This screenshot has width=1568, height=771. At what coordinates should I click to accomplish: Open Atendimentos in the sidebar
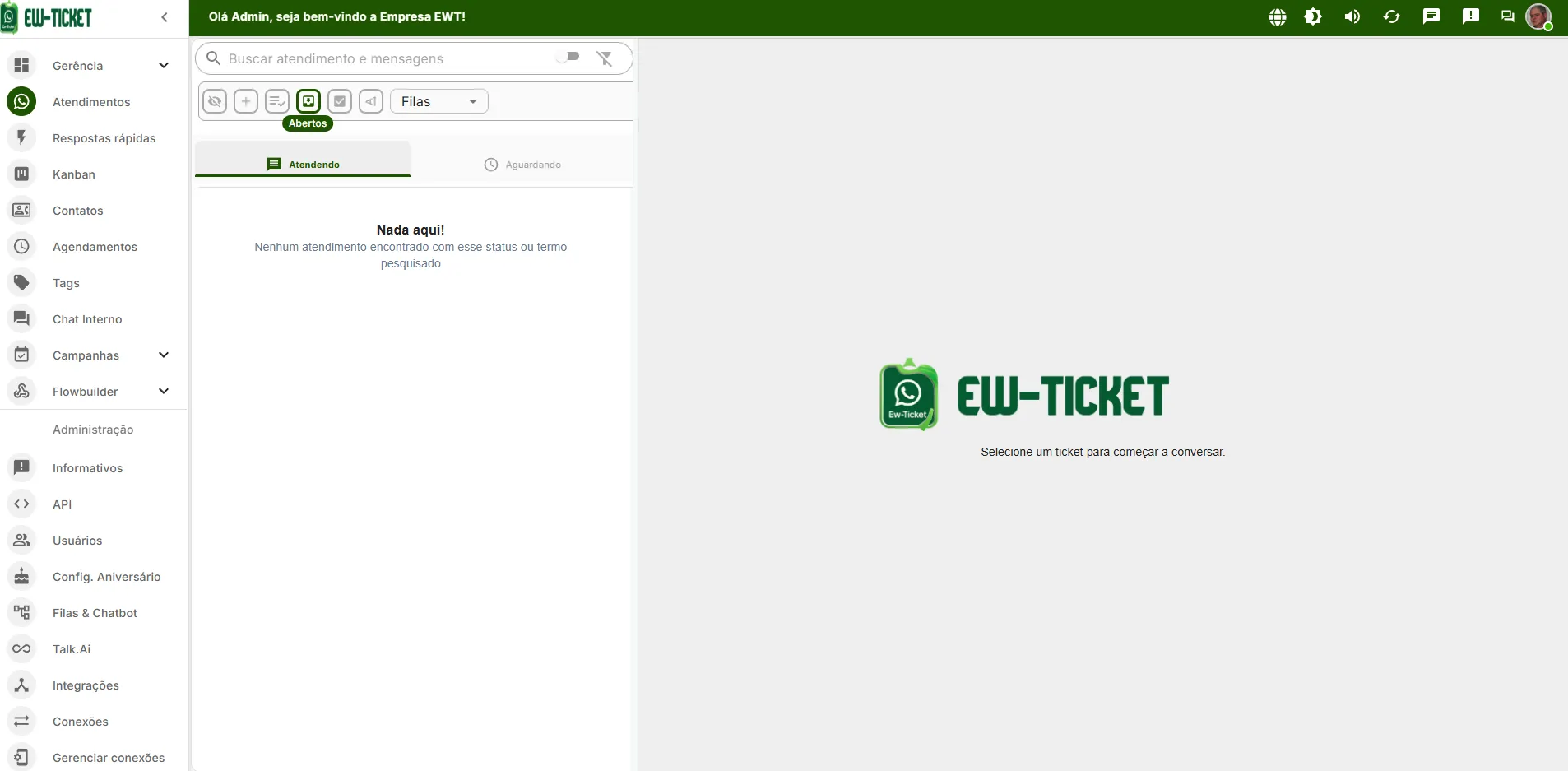click(94, 102)
